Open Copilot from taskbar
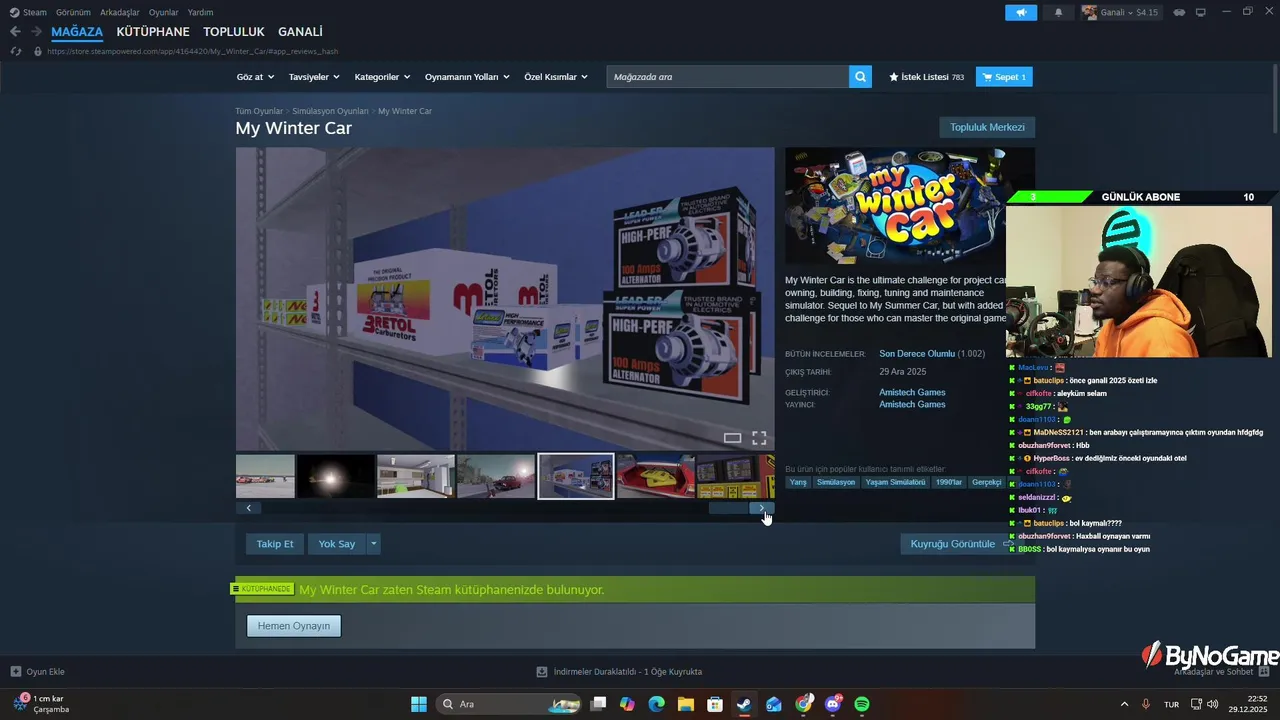 (627, 704)
